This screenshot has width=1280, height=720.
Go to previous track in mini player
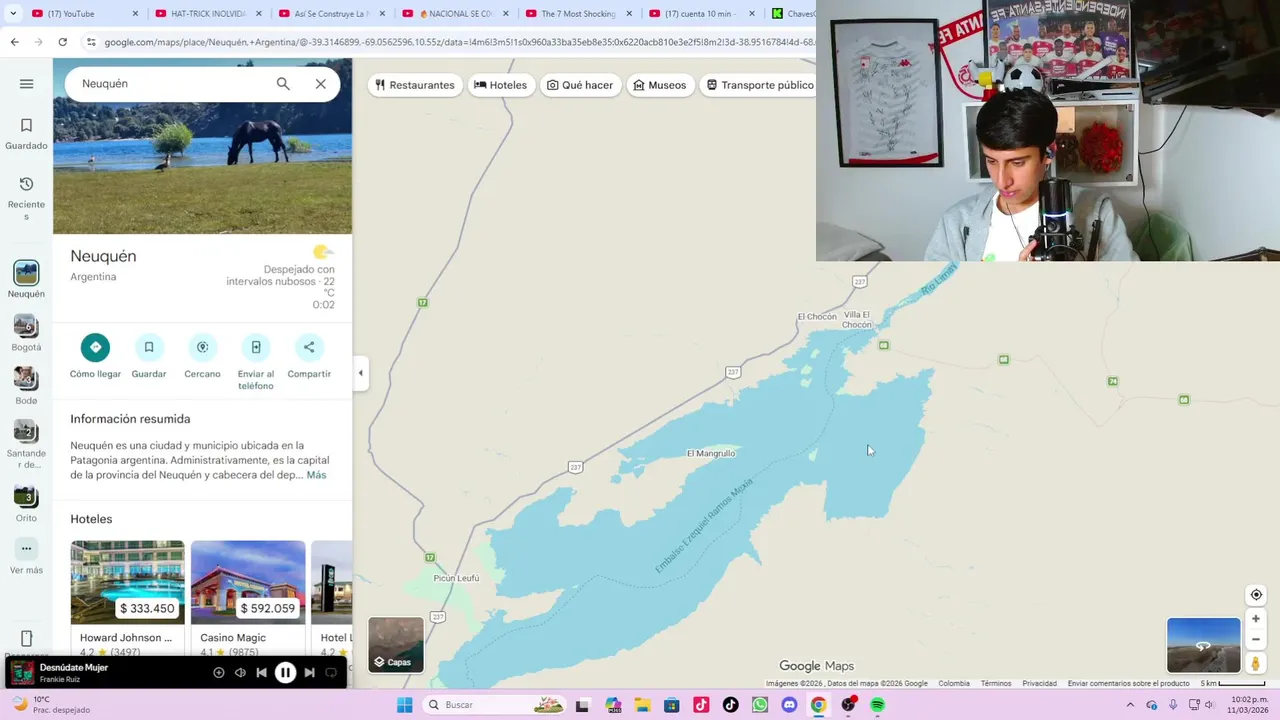click(261, 673)
